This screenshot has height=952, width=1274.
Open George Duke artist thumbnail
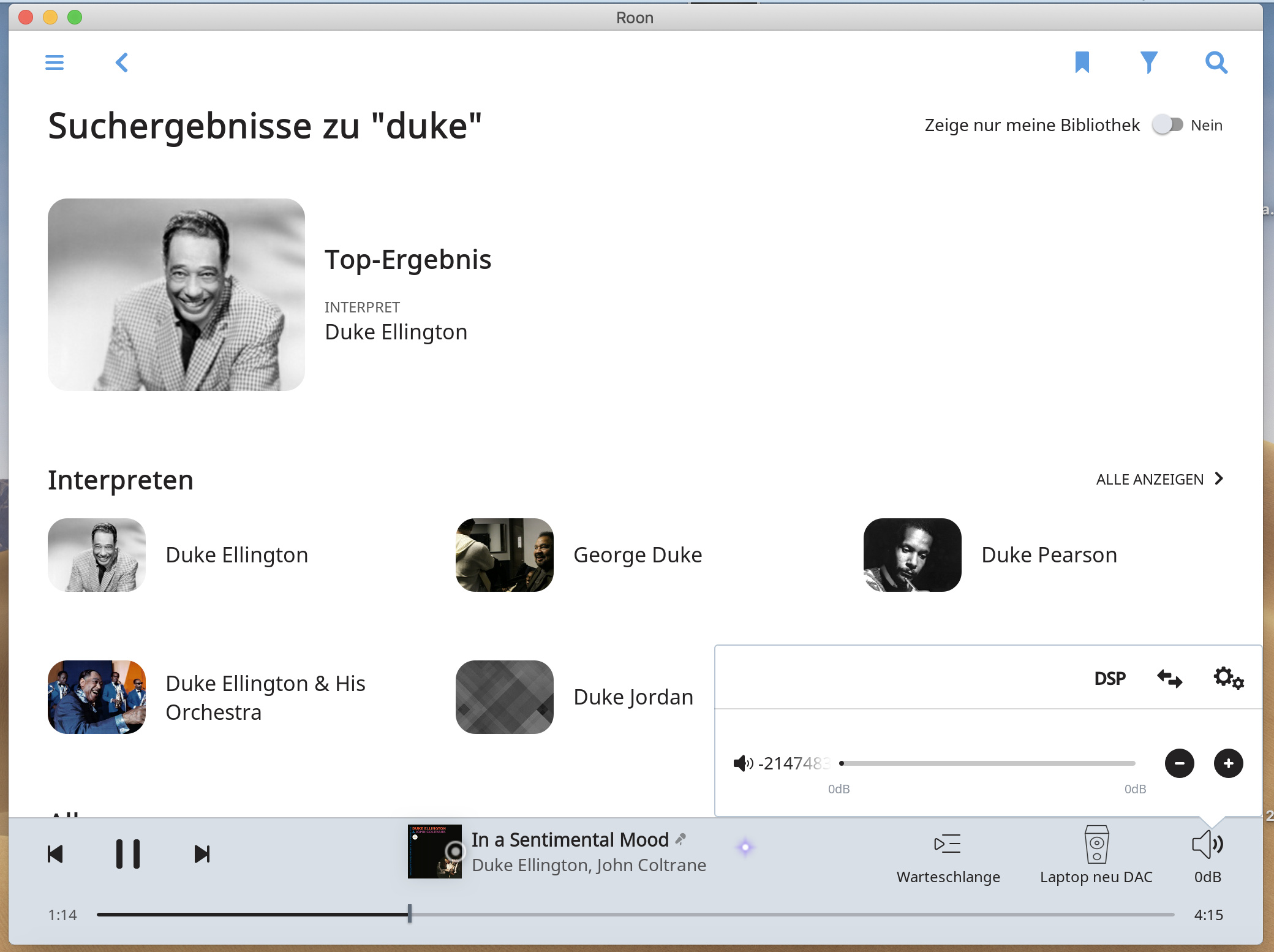(505, 555)
